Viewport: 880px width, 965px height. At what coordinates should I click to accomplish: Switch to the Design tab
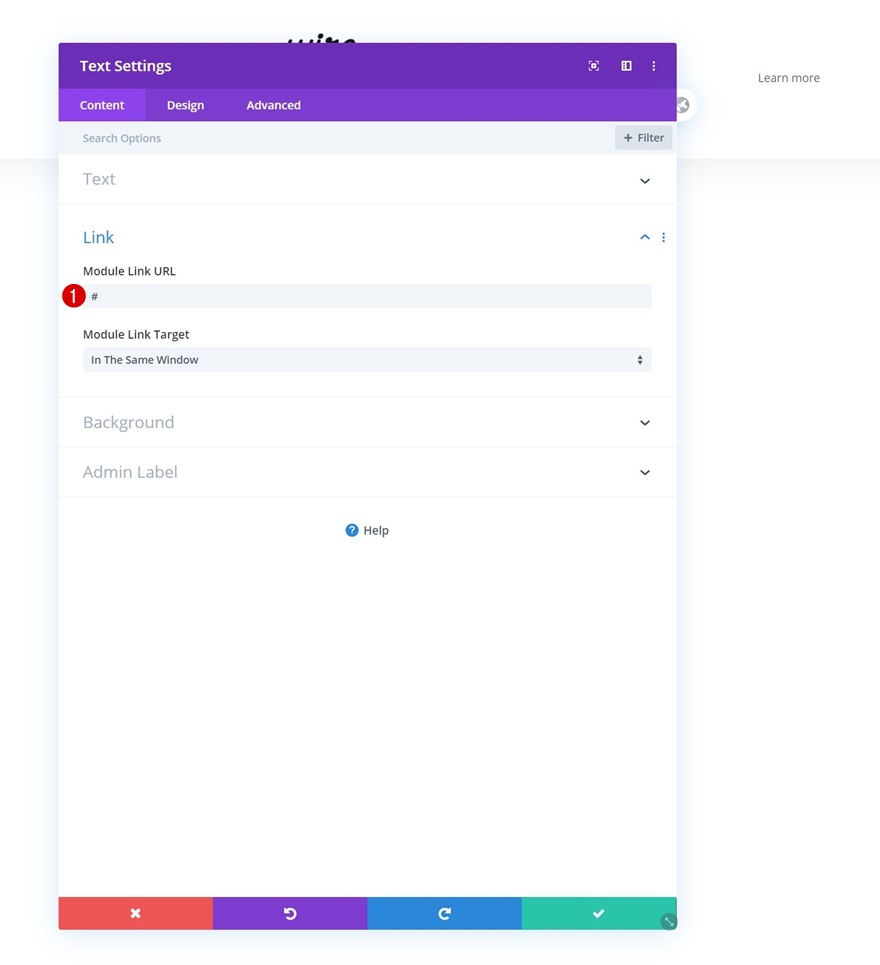pyautogui.click(x=185, y=105)
